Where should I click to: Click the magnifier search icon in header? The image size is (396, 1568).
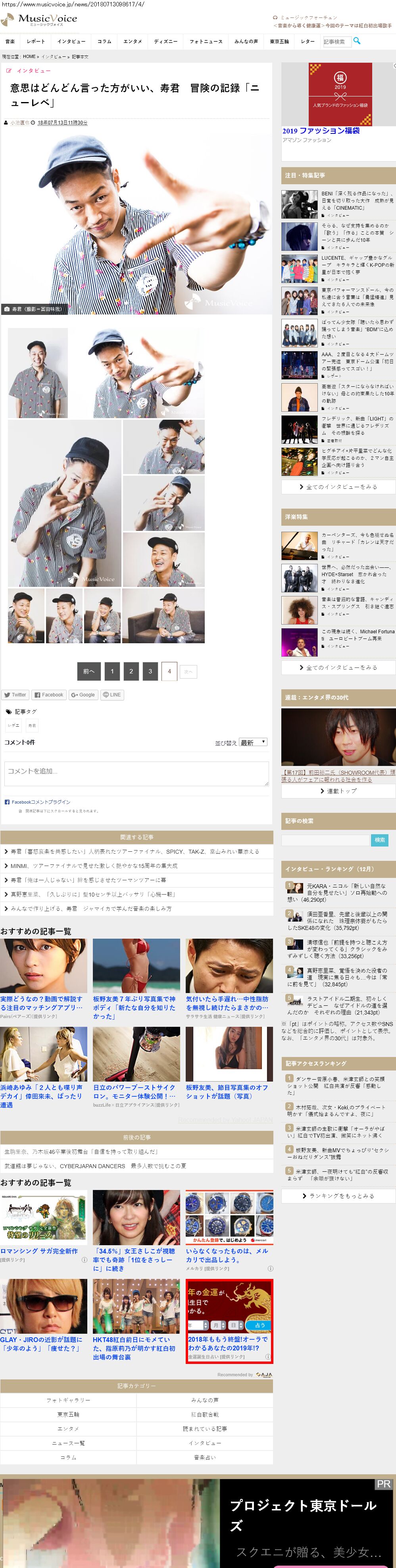(357, 41)
